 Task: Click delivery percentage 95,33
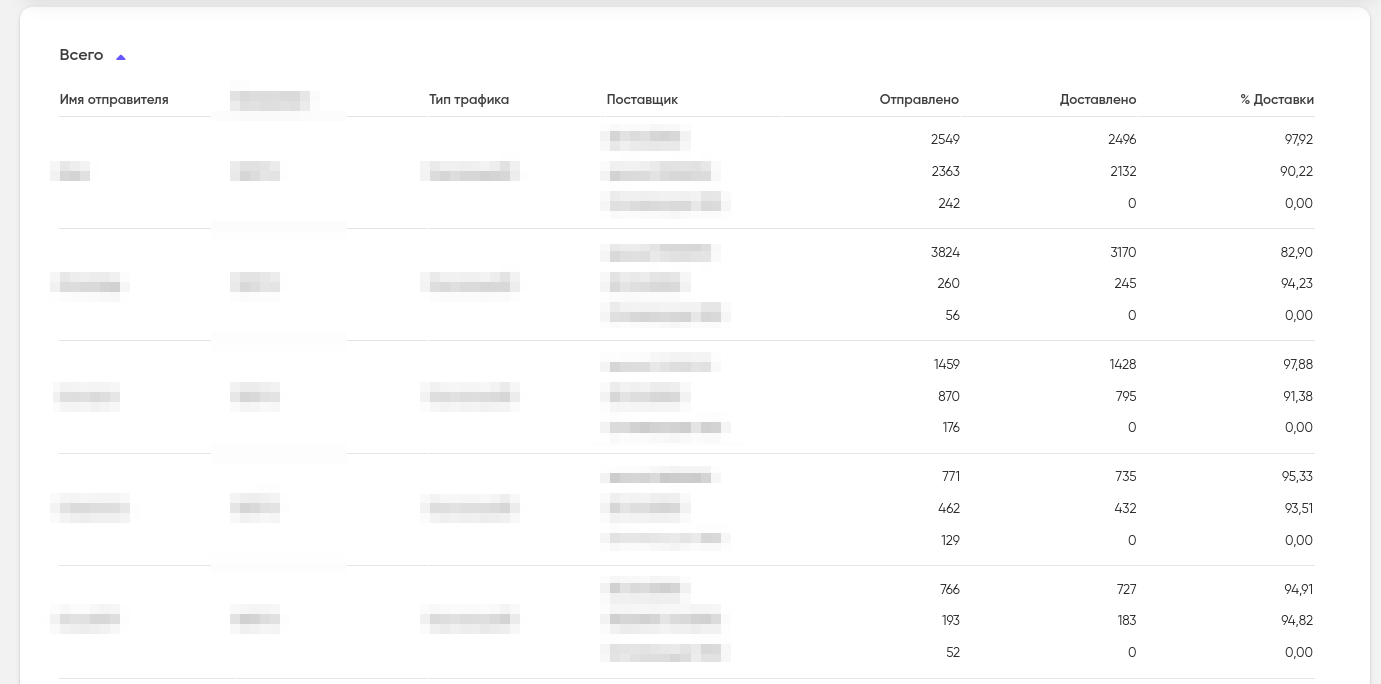pos(1298,476)
